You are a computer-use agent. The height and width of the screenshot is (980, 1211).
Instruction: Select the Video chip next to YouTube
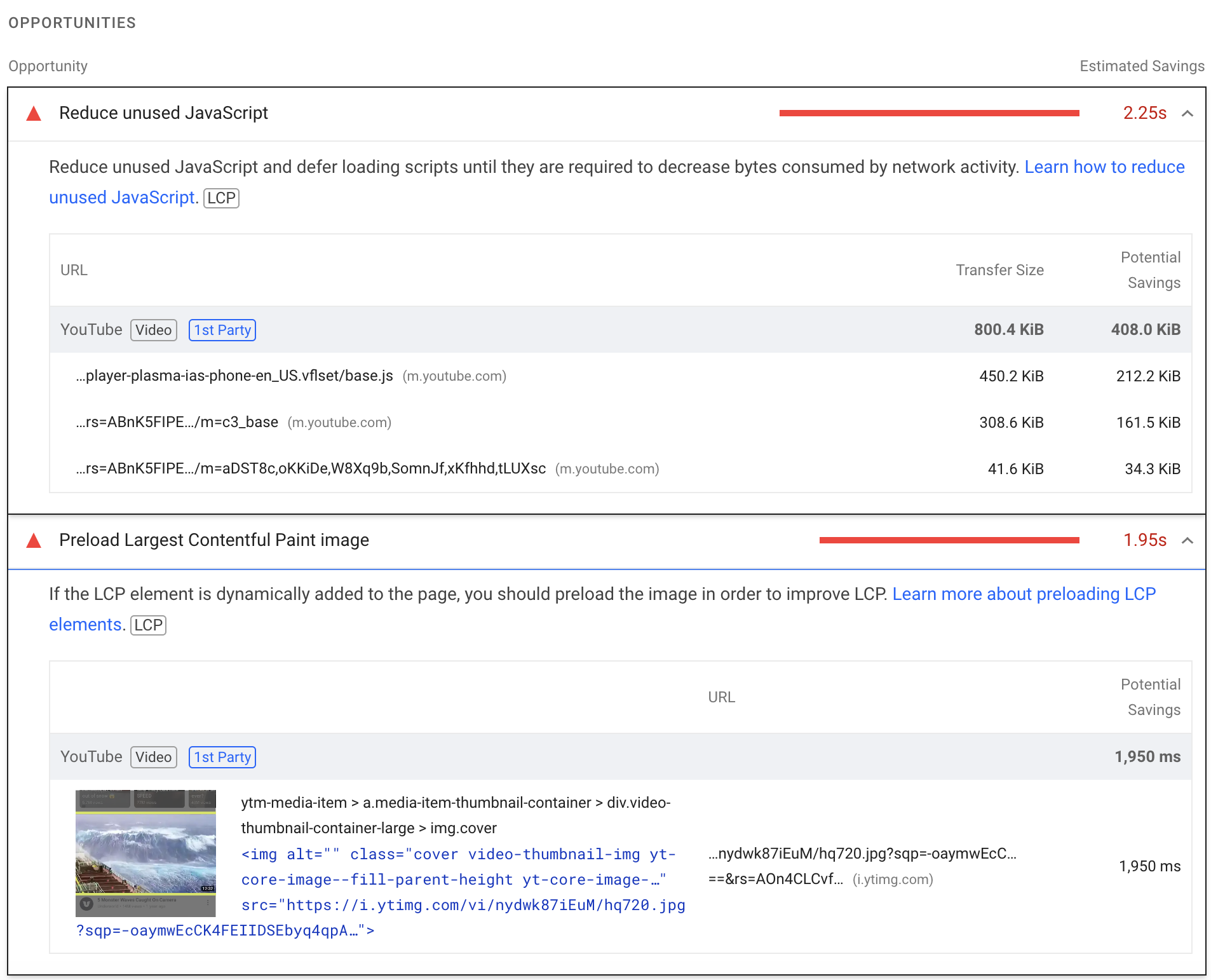coord(153,330)
